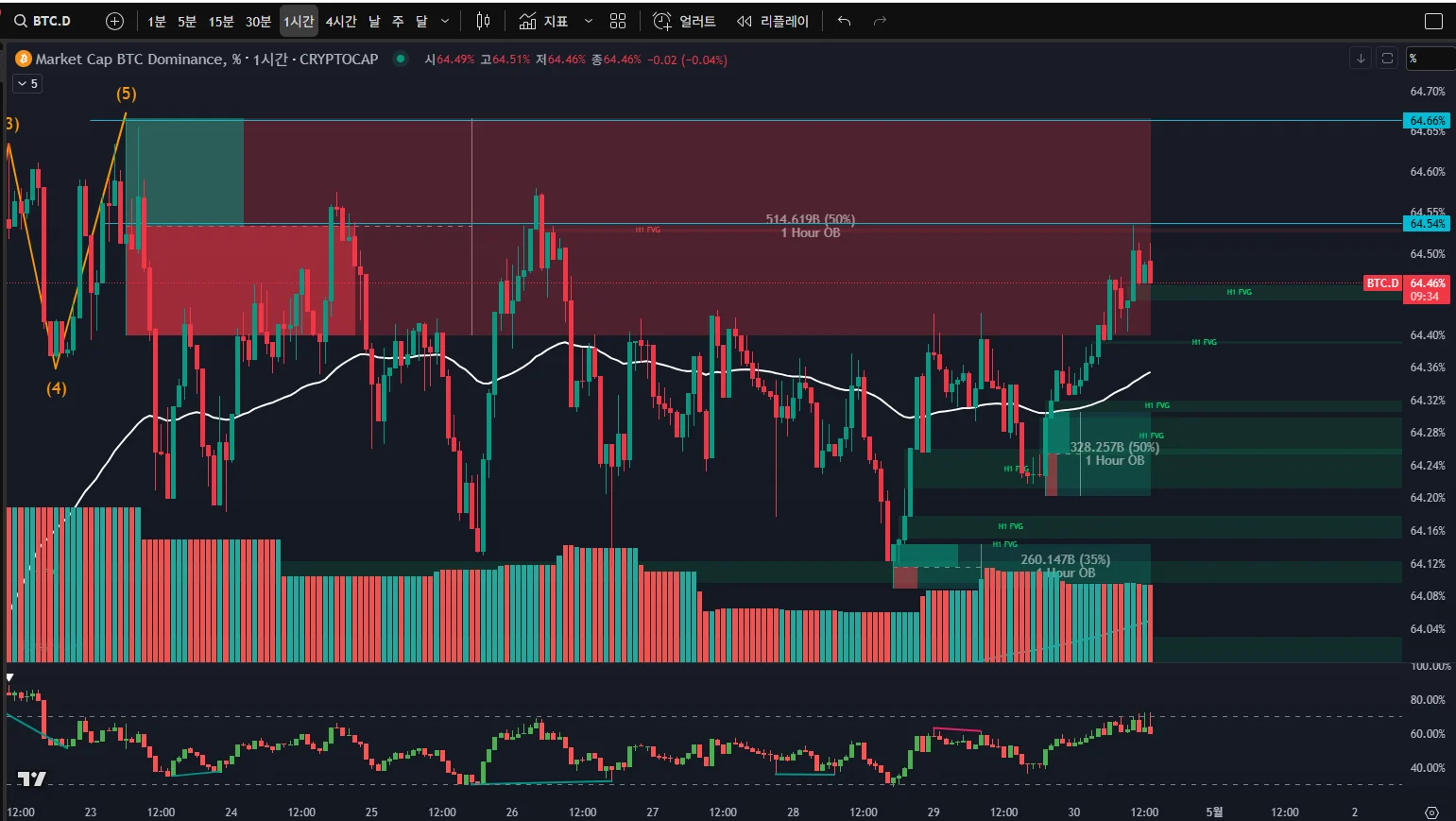
Task: Check the green market status dot
Action: pos(401,59)
